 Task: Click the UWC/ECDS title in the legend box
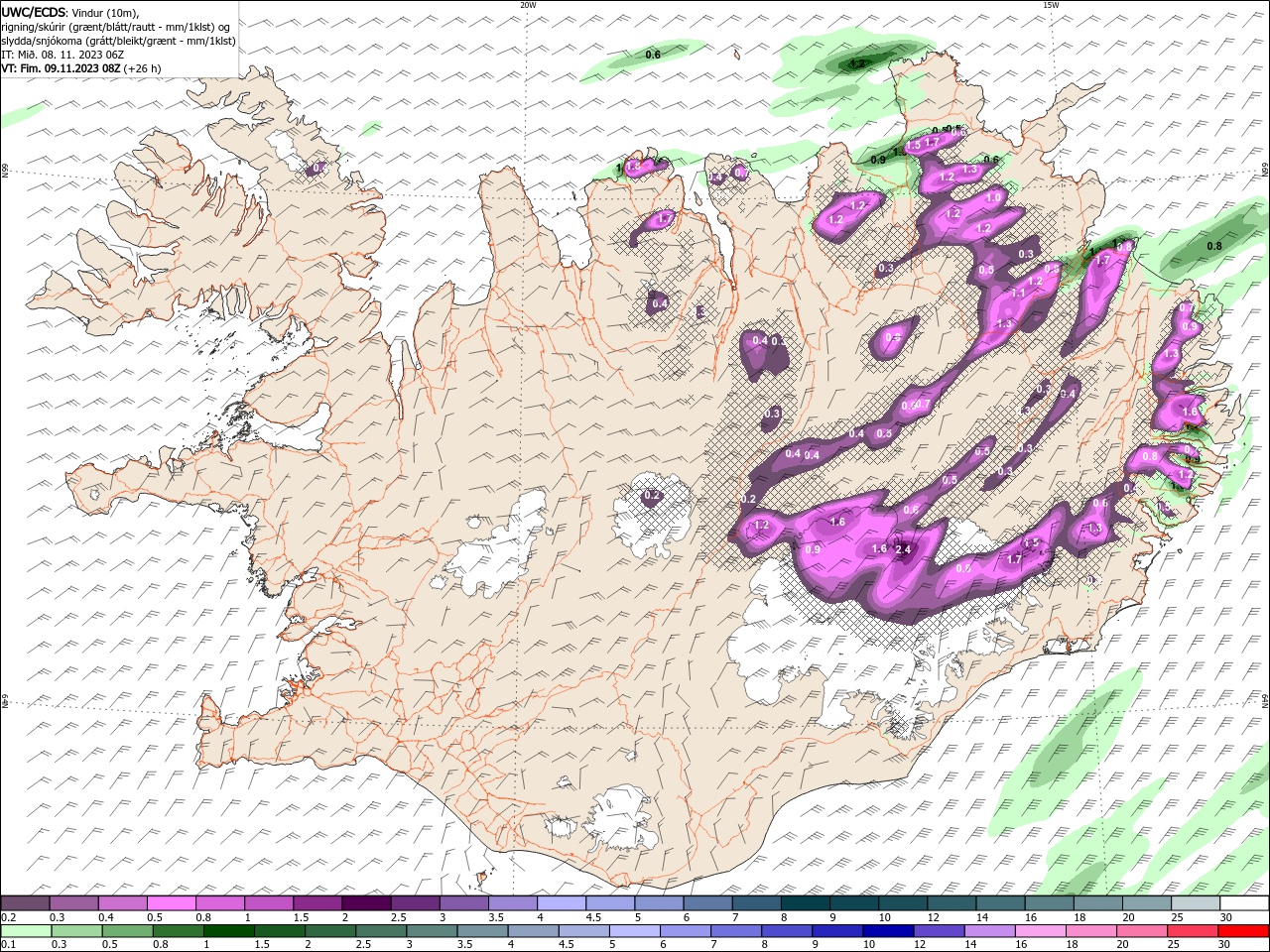[x=35, y=12]
